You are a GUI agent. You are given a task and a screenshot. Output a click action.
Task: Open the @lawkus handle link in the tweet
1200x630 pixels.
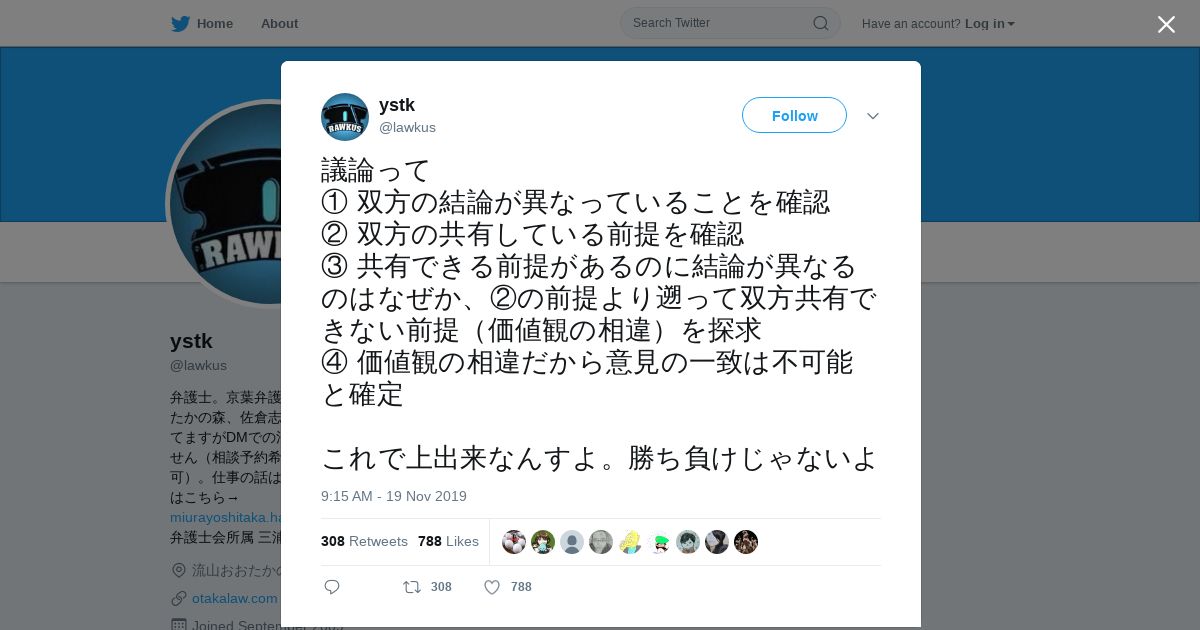click(x=407, y=127)
